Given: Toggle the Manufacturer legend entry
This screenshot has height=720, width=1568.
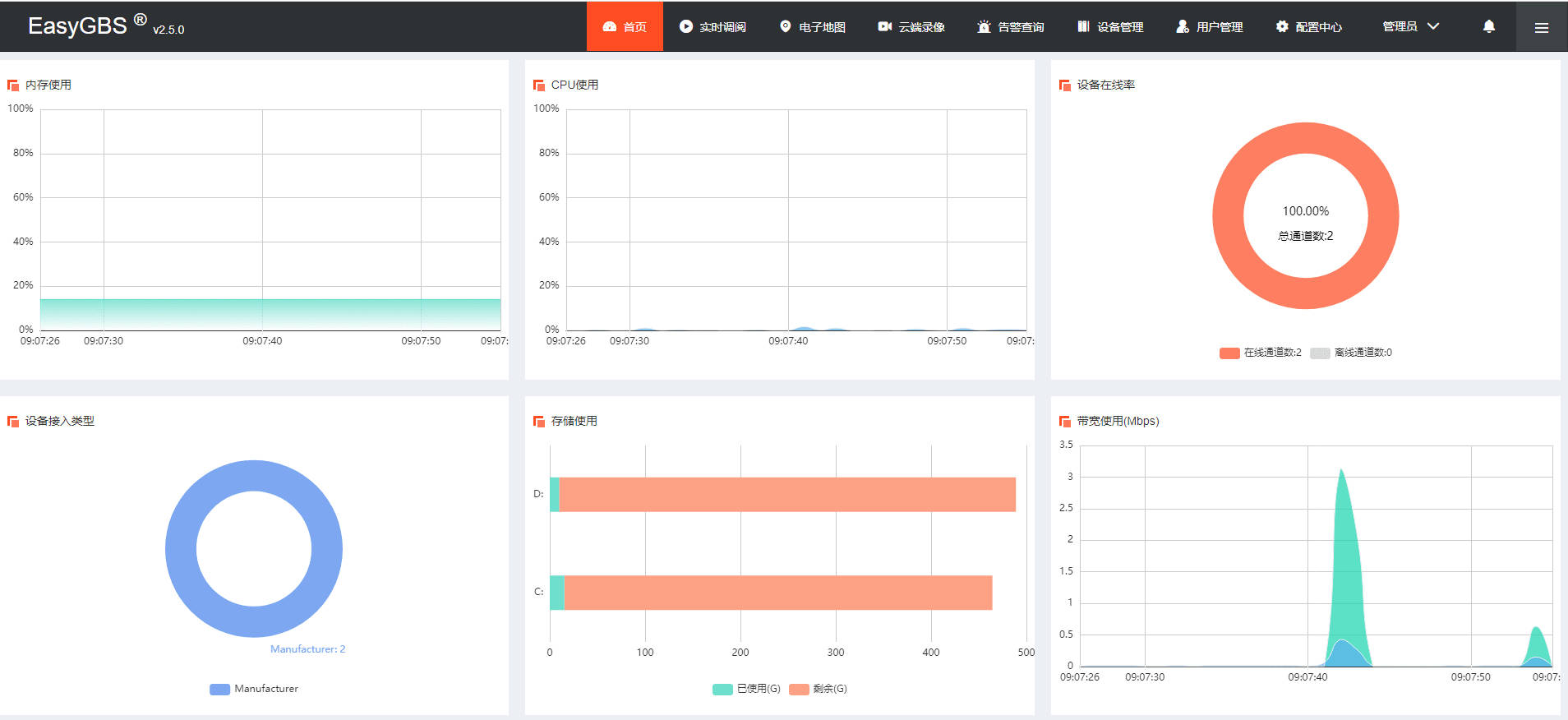Looking at the screenshot, I should [x=254, y=689].
